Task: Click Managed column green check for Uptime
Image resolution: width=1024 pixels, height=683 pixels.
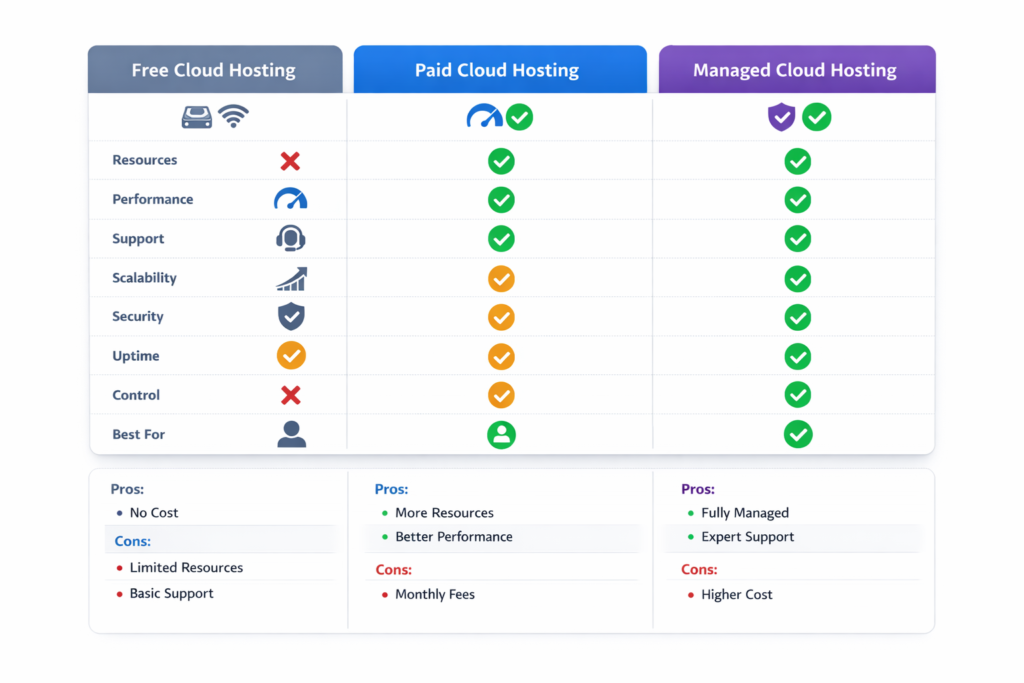Action: [x=797, y=357]
